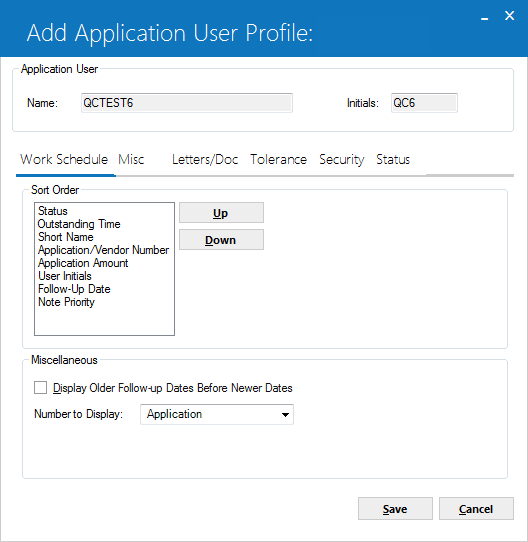Minimize the Add Application User Profile window
528x542 pixels.
485,16
